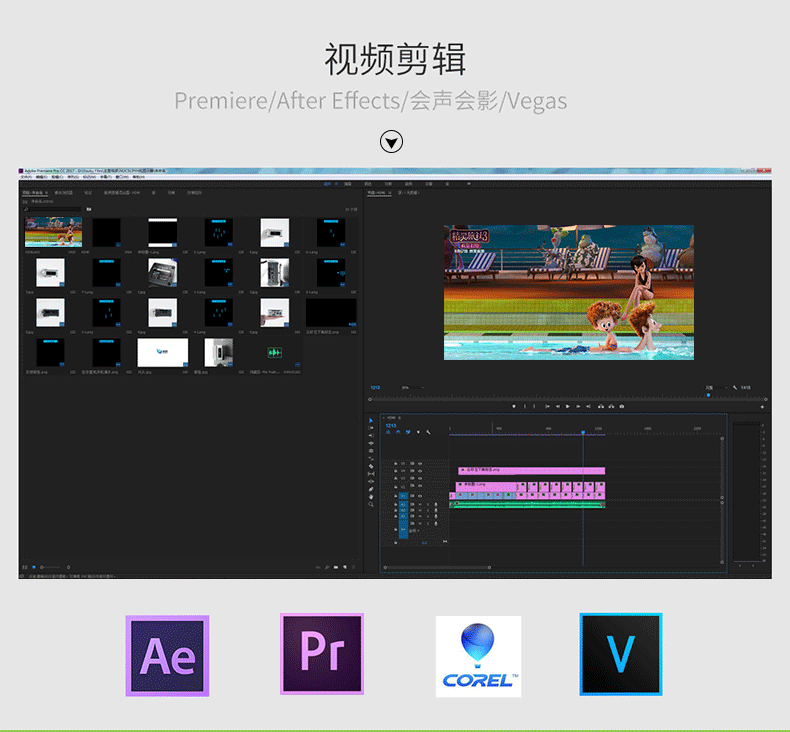Image resolution: width=790 pixels, height=732 pixels.
Task: Toggle the A1 audio track target
Action: 403,504
